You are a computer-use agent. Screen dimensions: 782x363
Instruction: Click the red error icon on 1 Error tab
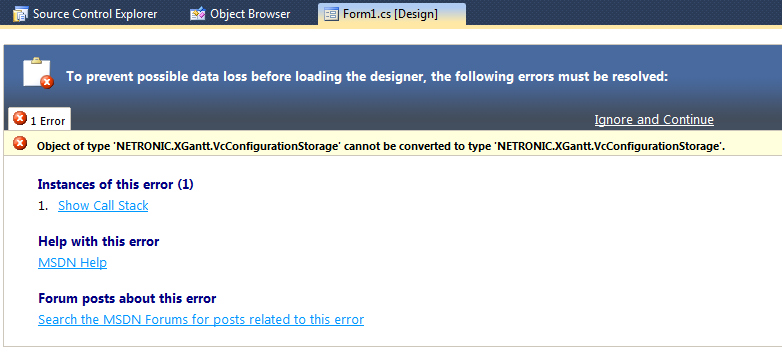(19, 119)
